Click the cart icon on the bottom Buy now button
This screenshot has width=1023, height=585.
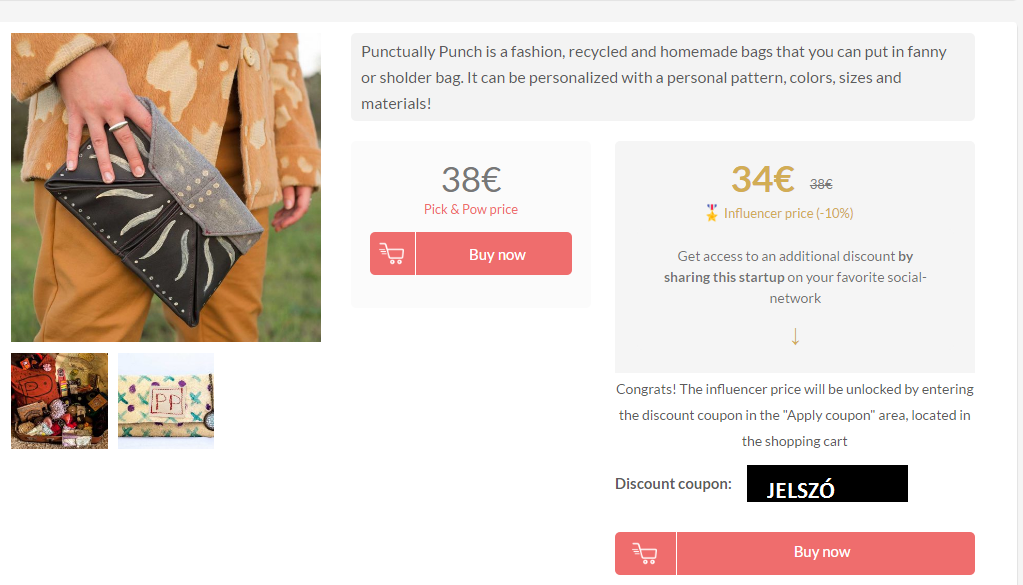645,553
